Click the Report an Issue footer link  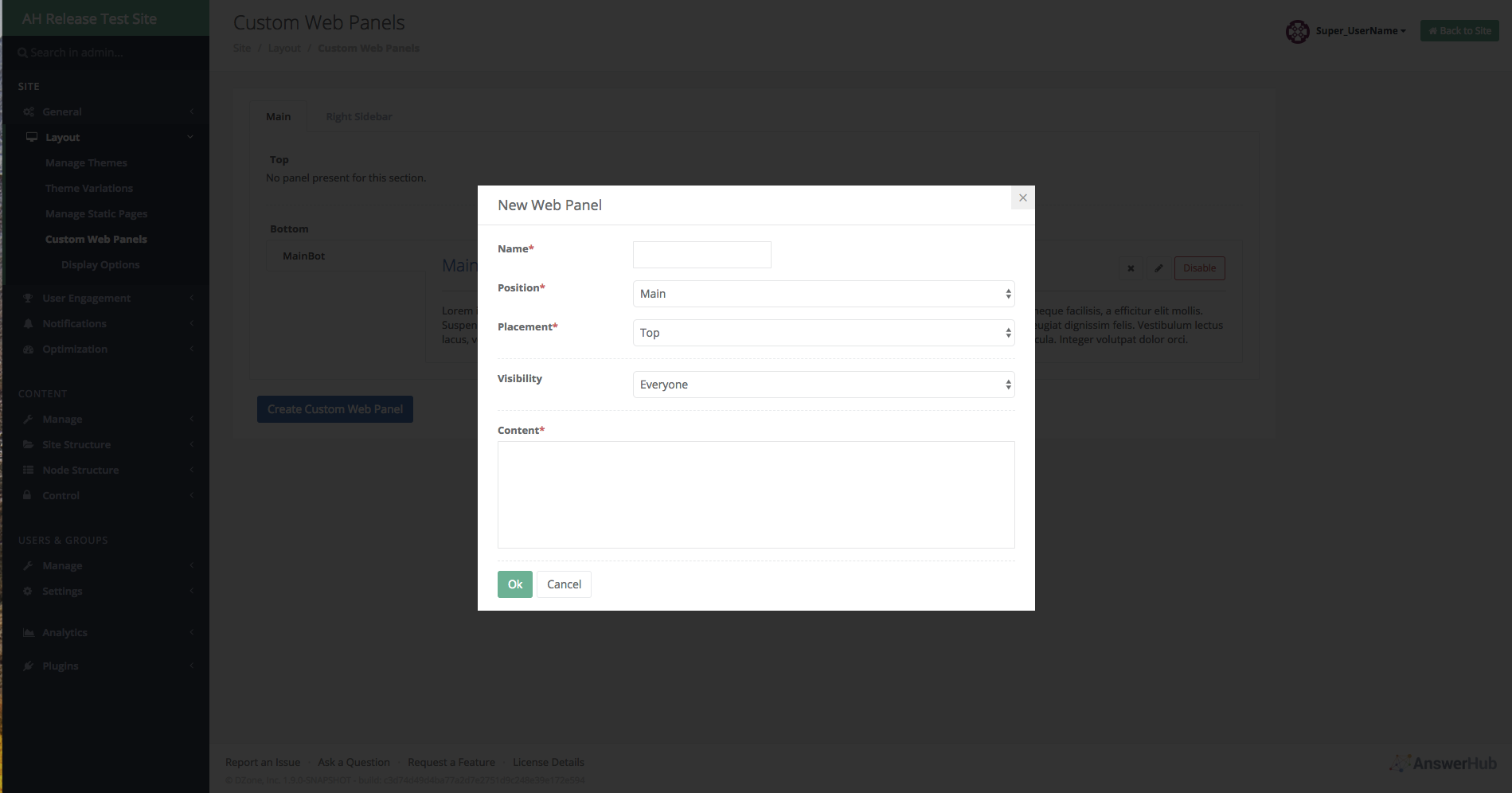coord(263,763)
